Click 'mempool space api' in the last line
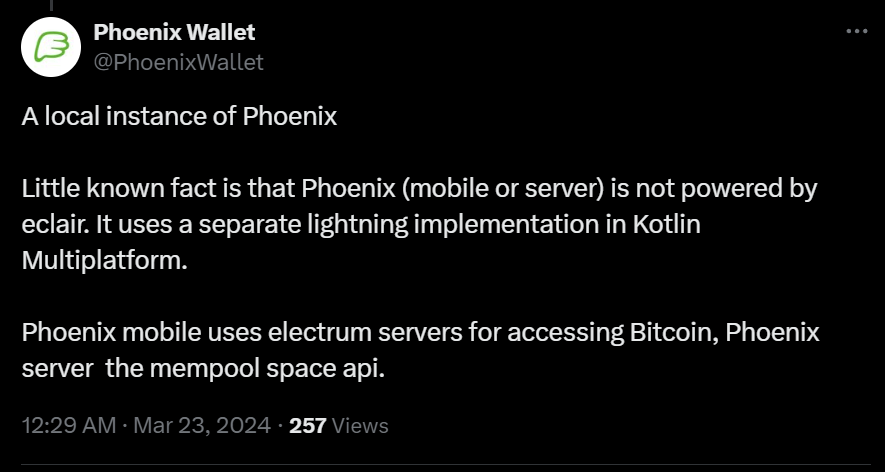Viewport: 885px width, 472px height. pos(268,369)
